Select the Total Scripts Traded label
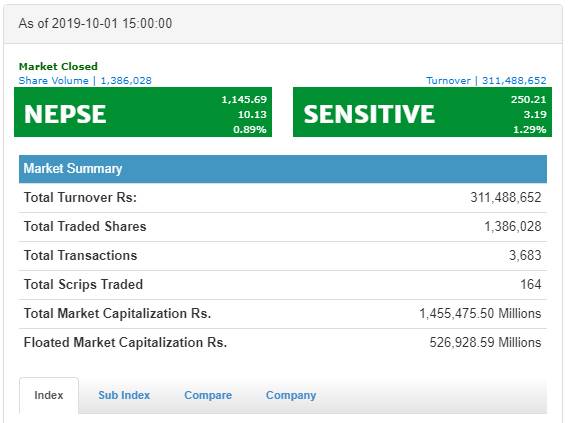The height and width of the screenshot is (423, 569). click(x=83, y=284)
